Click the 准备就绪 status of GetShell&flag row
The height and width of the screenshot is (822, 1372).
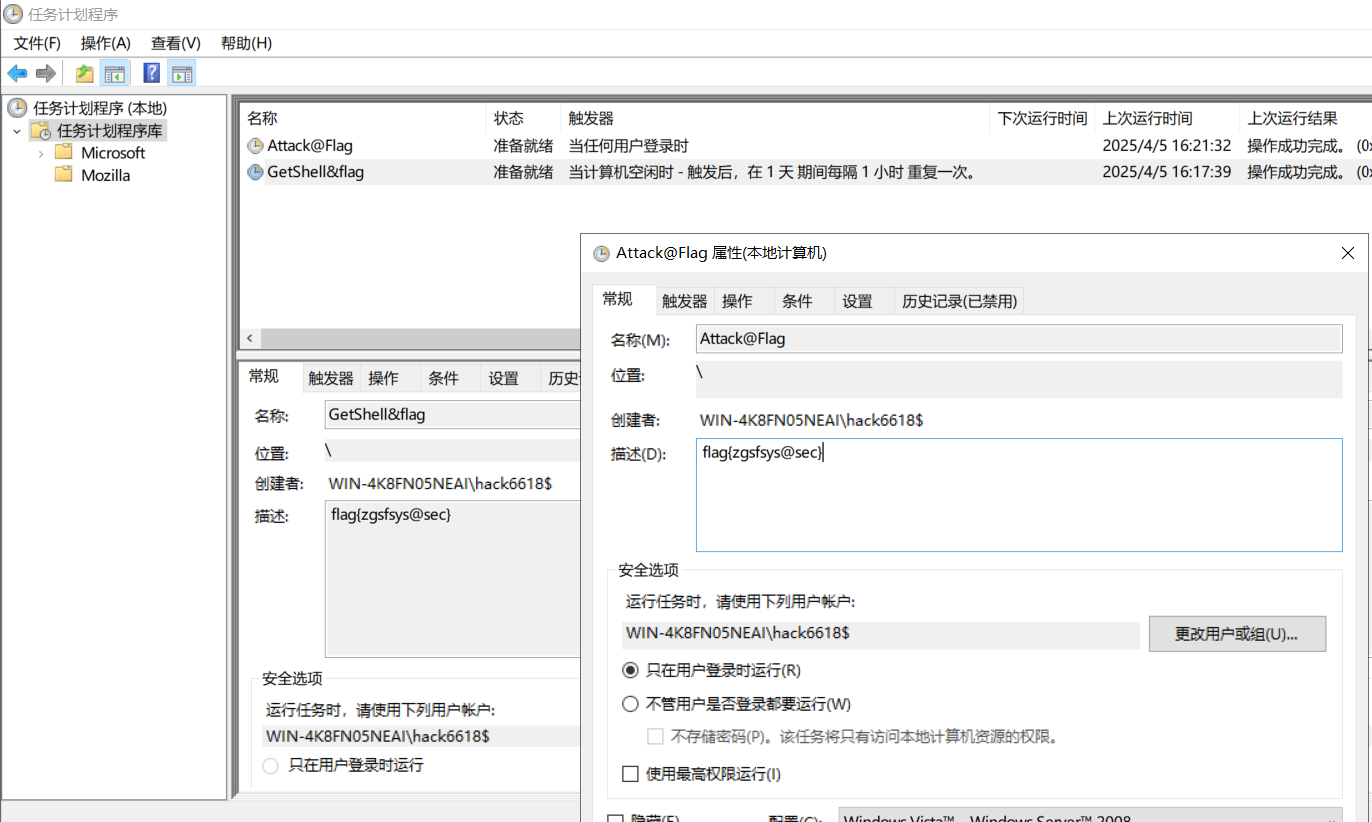523,172
